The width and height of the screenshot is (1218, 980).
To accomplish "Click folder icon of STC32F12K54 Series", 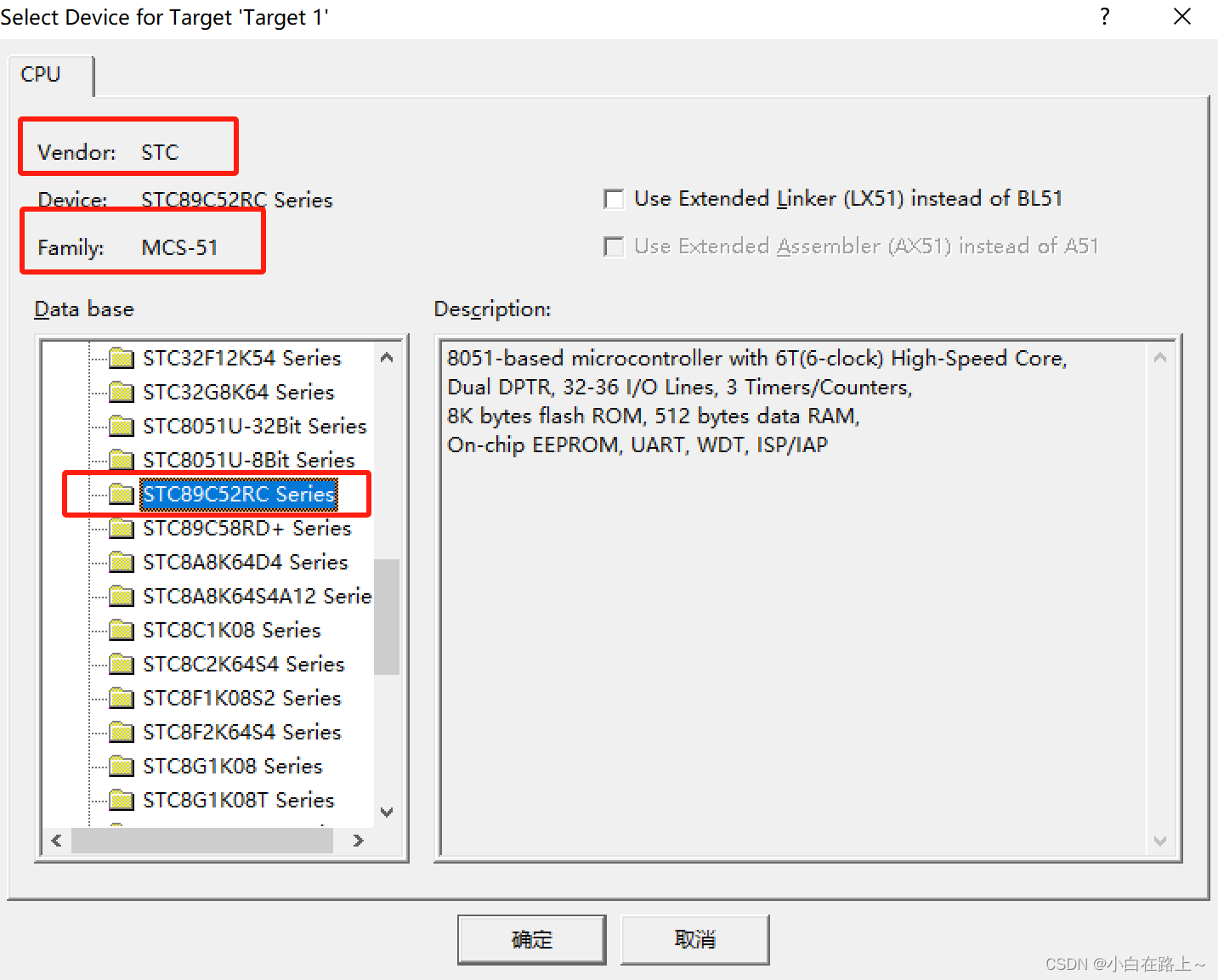I will [x=122, y=358].
